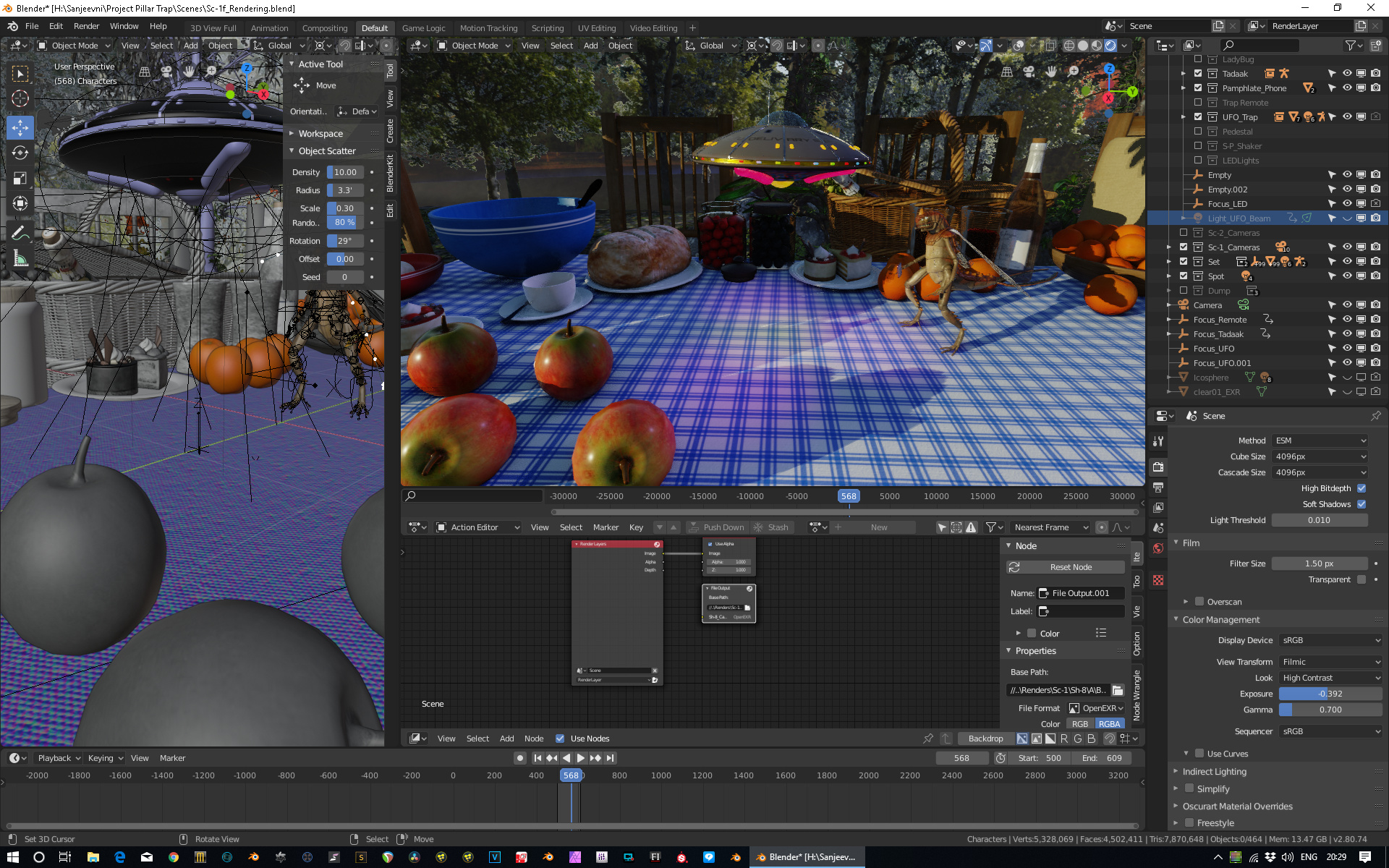Disable High Bitdepth checkbox
Image resolution: width=1389 pixels, height=868 pixels.
(1362, 488)
